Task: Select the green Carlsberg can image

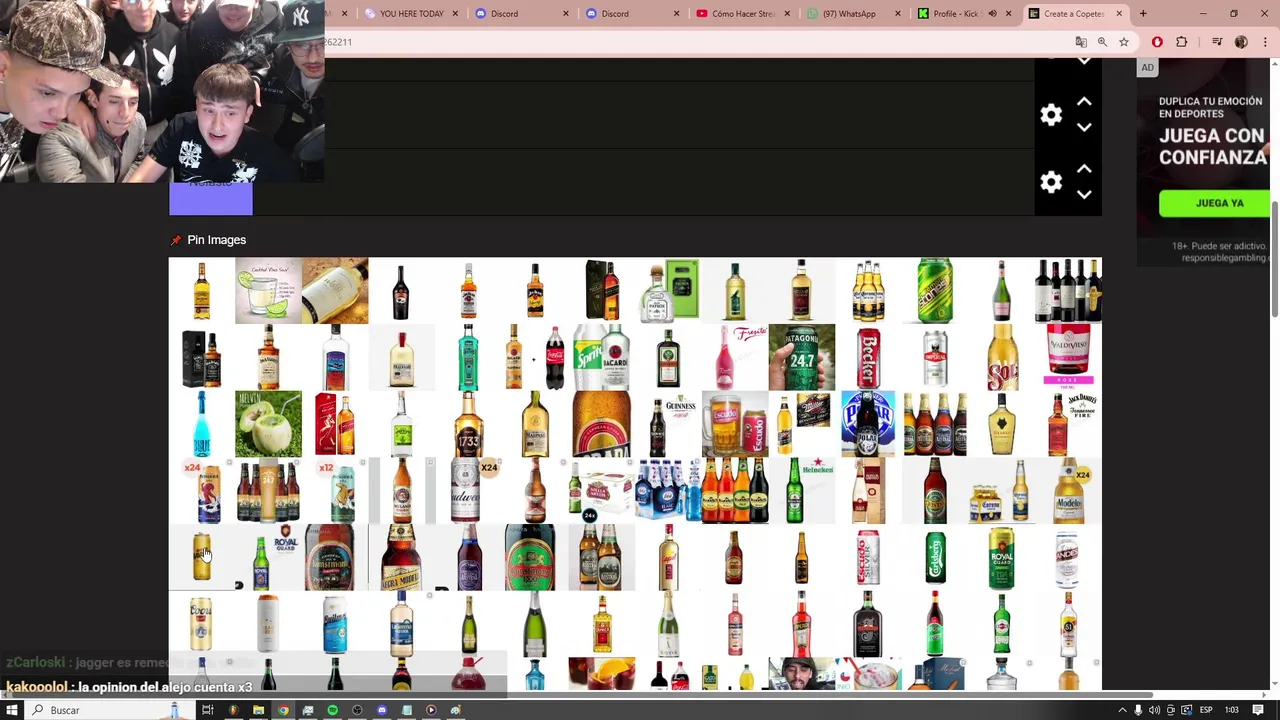Action: 935,558
